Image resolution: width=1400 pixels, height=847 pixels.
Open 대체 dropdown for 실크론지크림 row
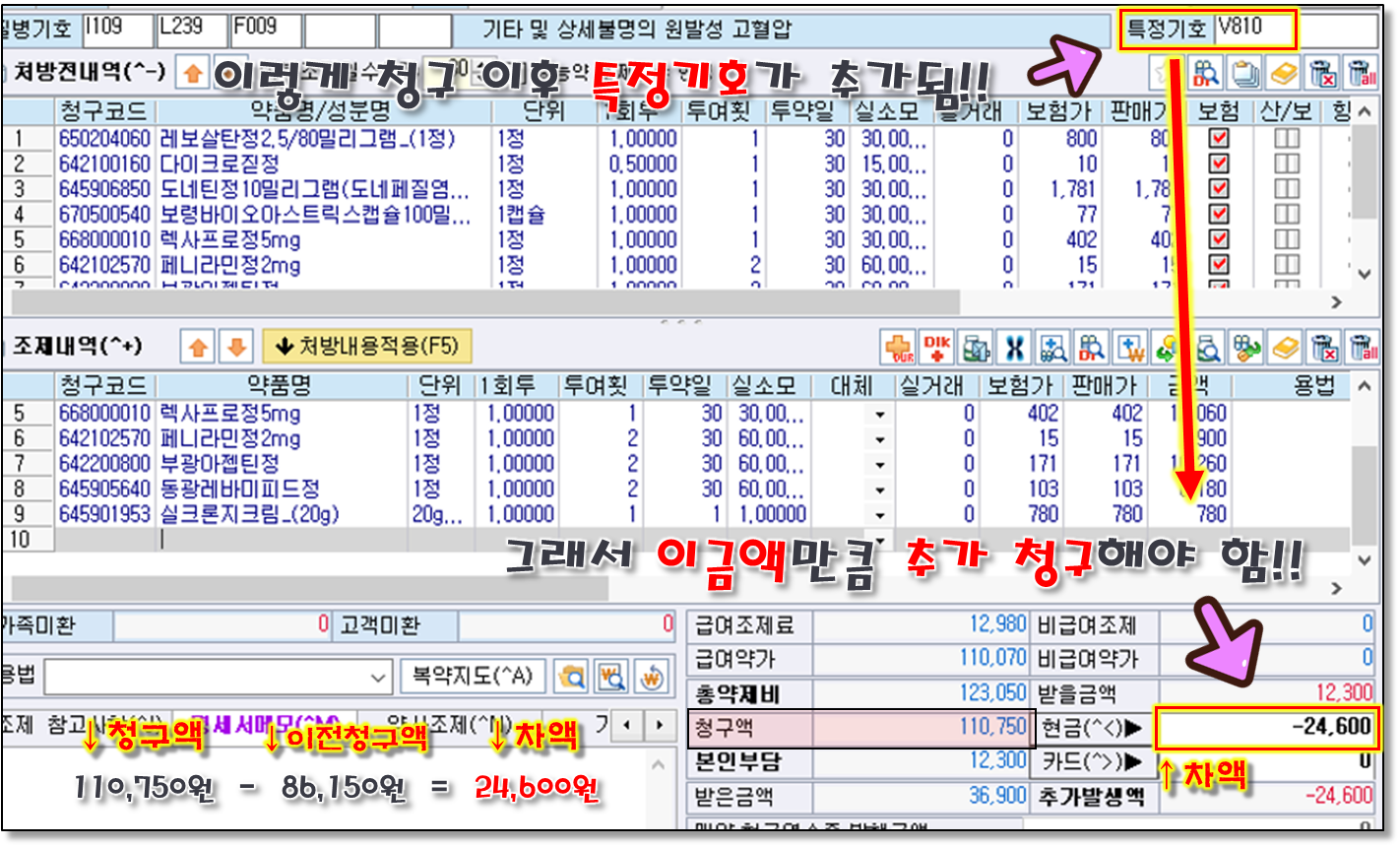tap(878, 514)
